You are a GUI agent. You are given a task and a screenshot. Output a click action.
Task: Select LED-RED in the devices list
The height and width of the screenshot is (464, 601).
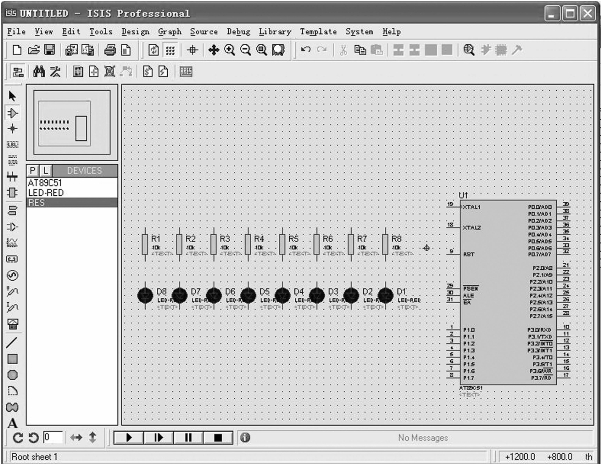(72, 193)
